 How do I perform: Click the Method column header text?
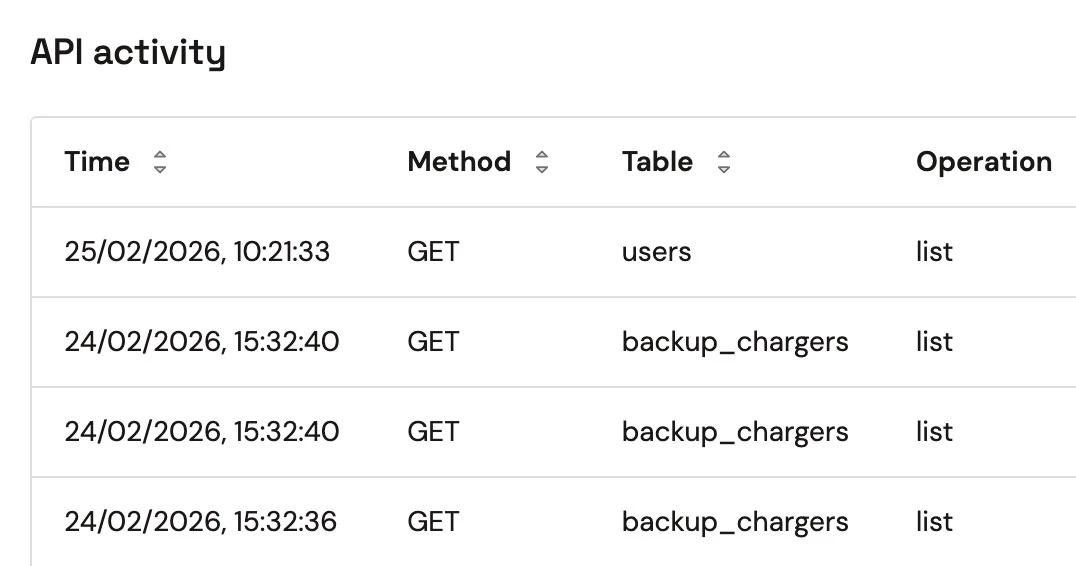point(459,162)
